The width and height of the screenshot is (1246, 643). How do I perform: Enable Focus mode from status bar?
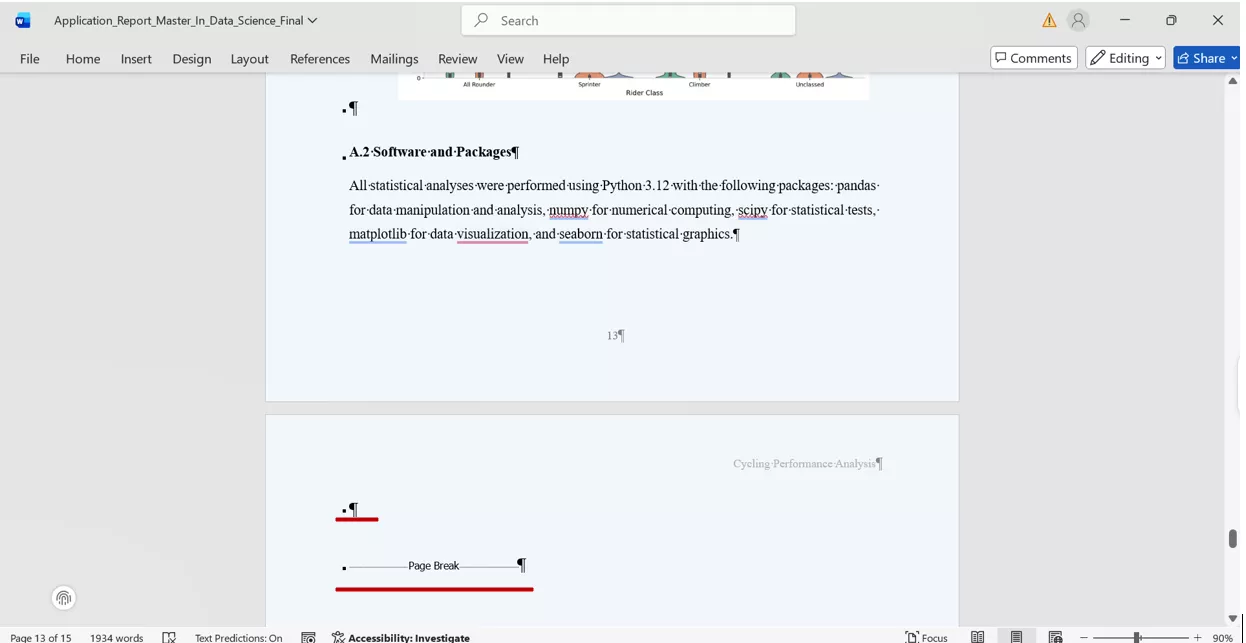(x=926, y=637)
